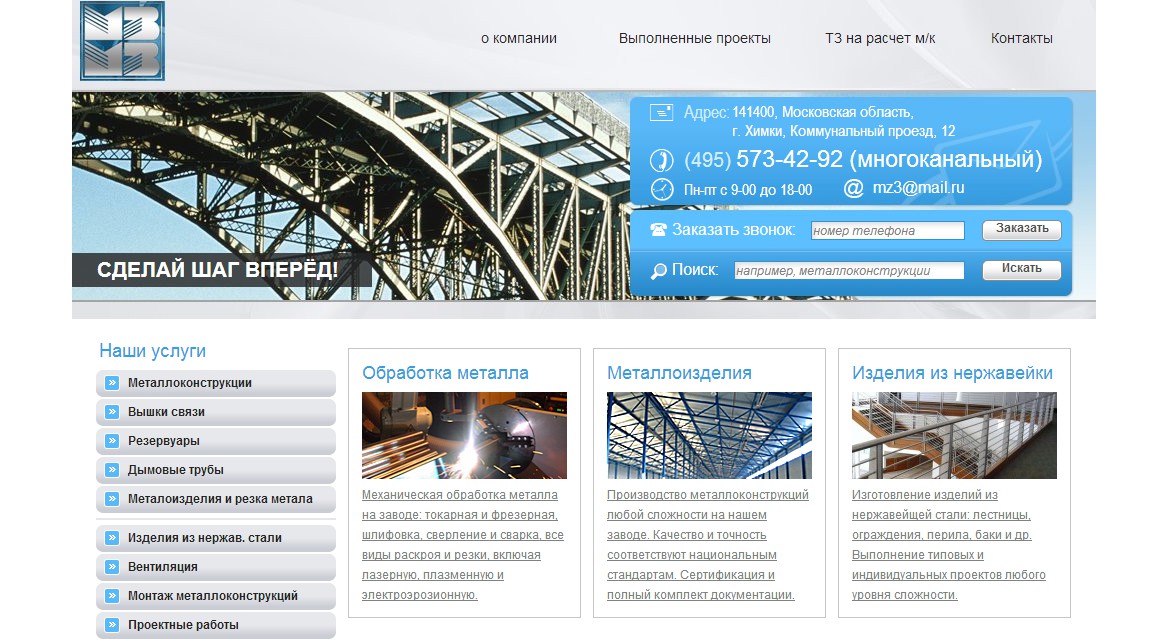The image size is (1164, 639).
Task: Click the MZ3 company logo
Action: (122, 41)
